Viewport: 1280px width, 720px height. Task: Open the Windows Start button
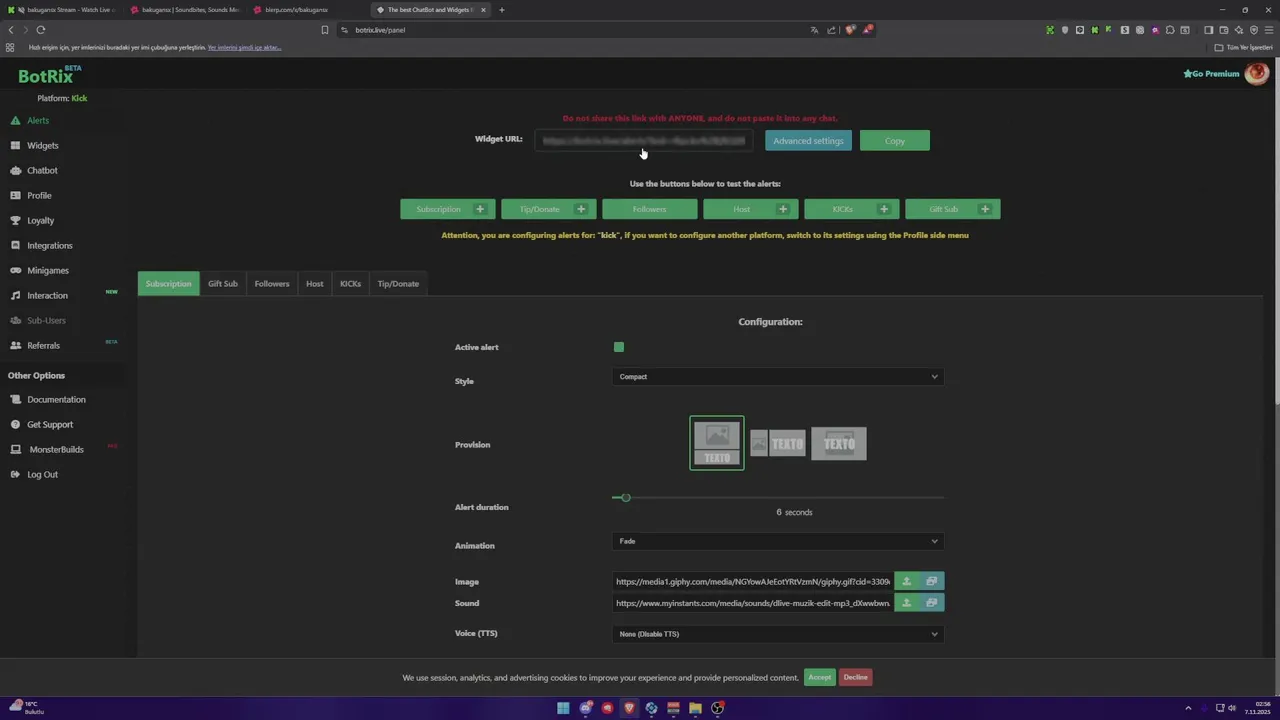(x=564, y=708)
